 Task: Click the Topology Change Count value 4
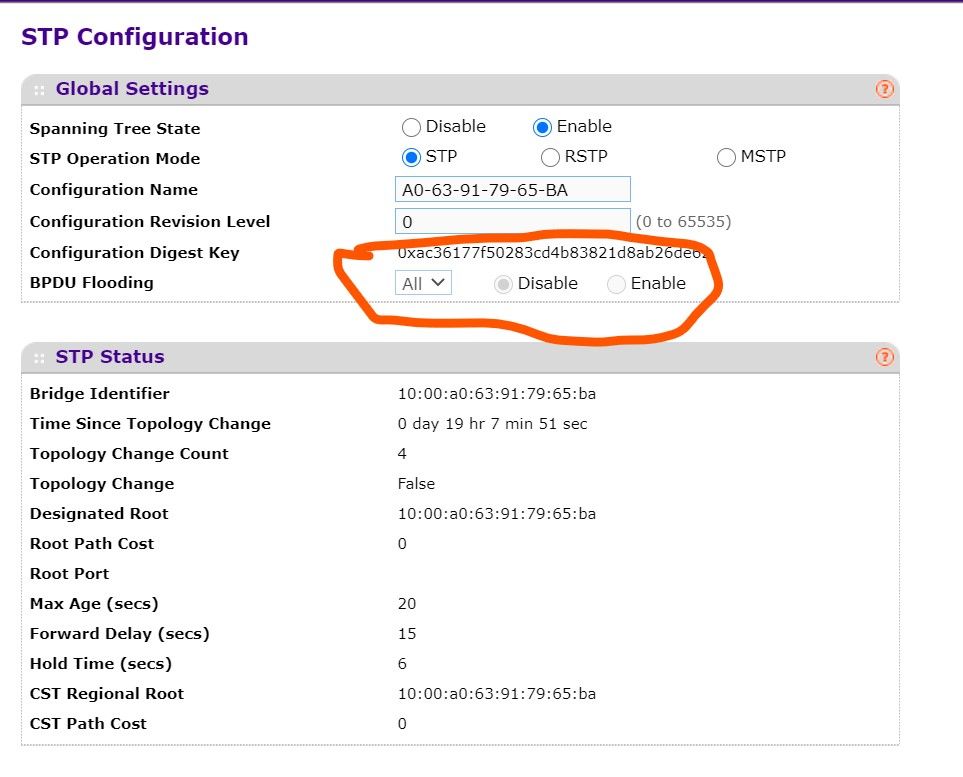[402, 454]
